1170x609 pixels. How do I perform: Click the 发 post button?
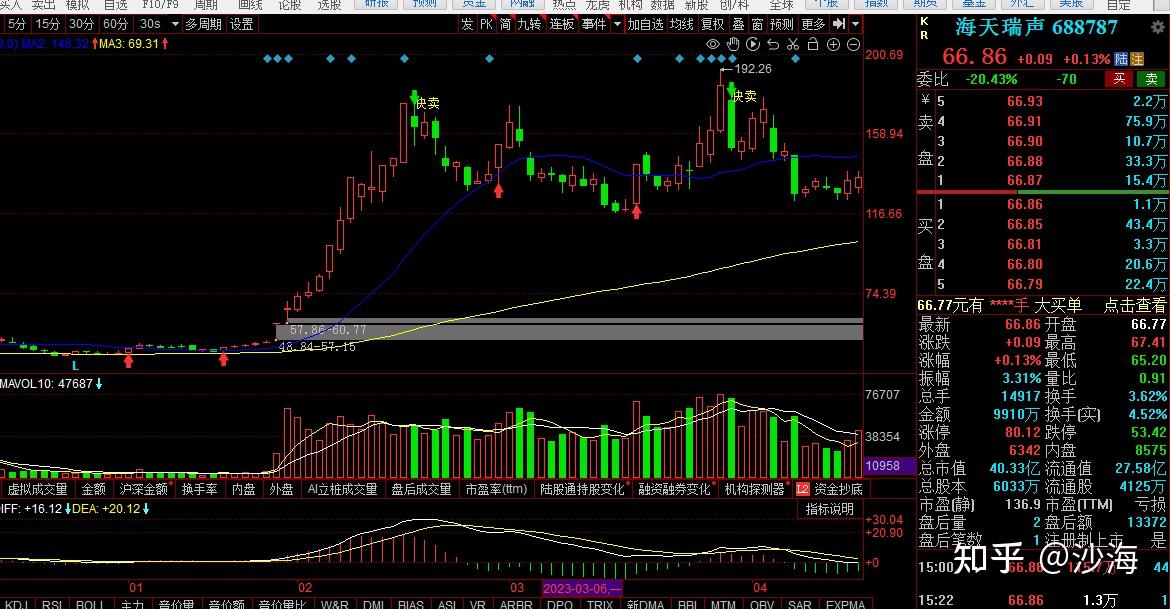point(467,24)
